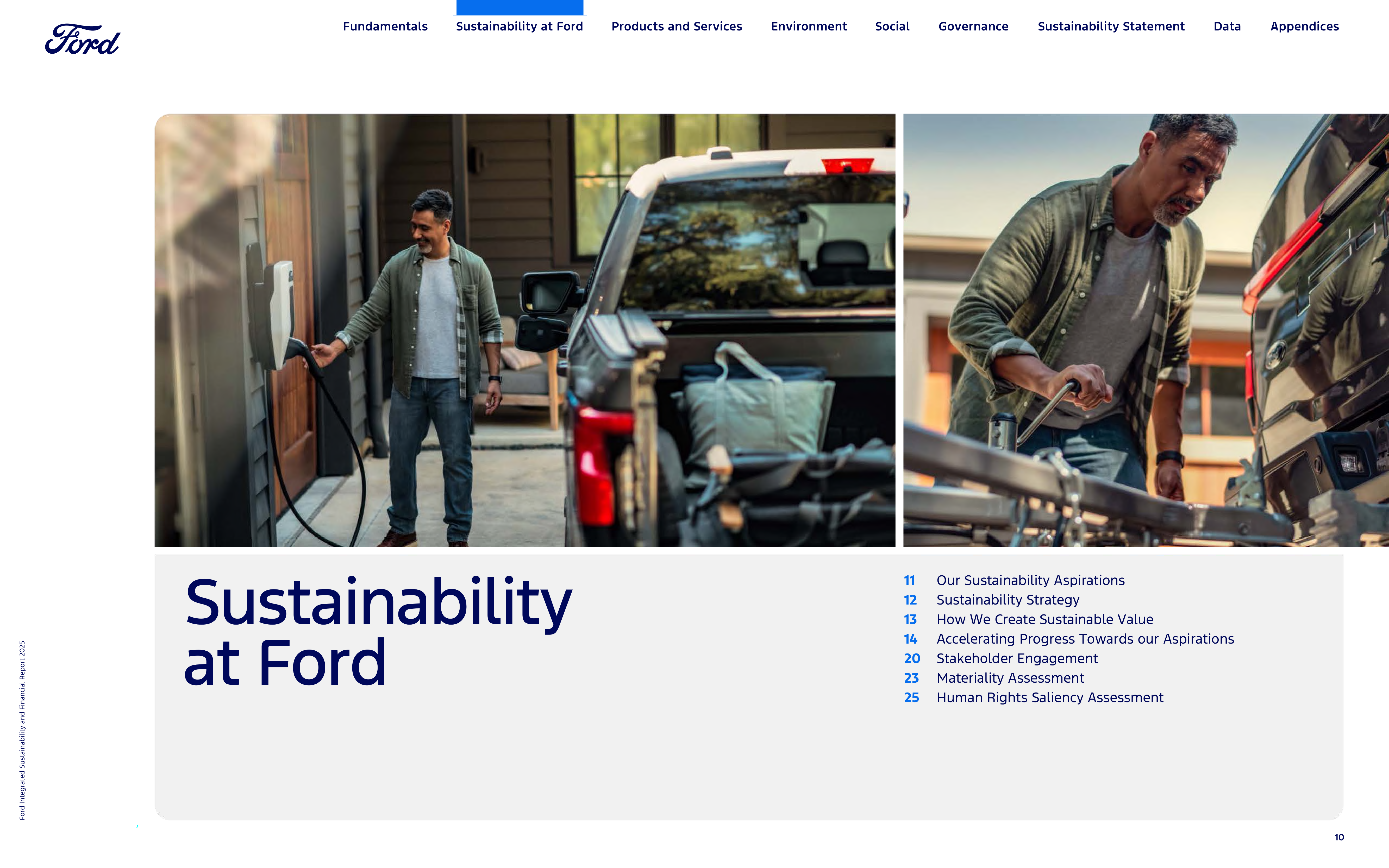Open the Environment tab

pos(809,26)
